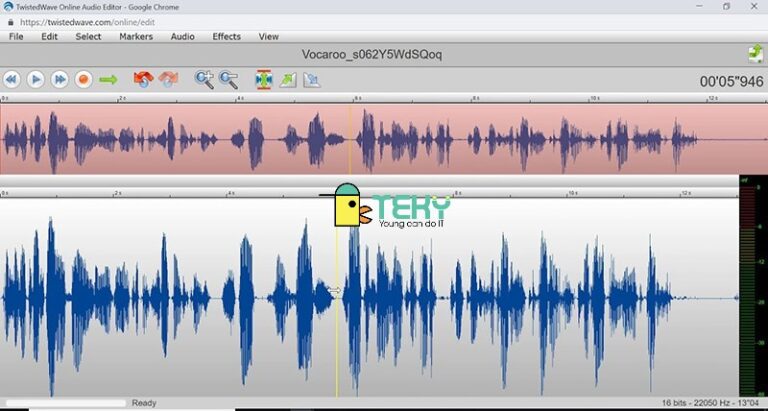This screenshot has width=768, height=411.
Task: Click the export icon beside the file name
Action: click(755, 54)
